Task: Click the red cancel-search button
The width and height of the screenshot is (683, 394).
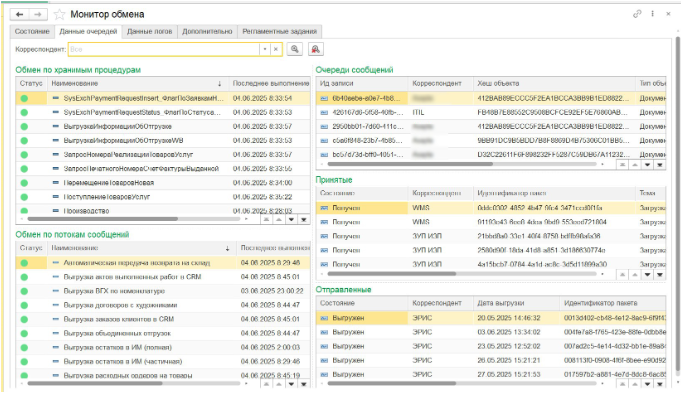Action: pyautogui.click(x=315, y=49)
